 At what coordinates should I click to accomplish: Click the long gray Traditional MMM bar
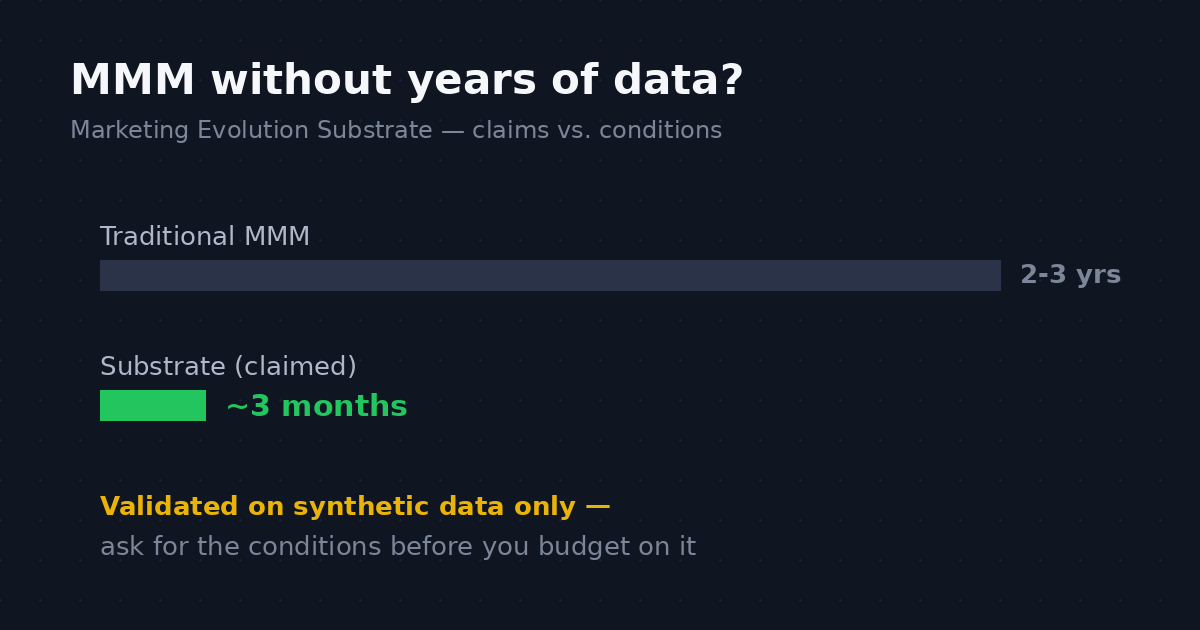tap(550, 275)
